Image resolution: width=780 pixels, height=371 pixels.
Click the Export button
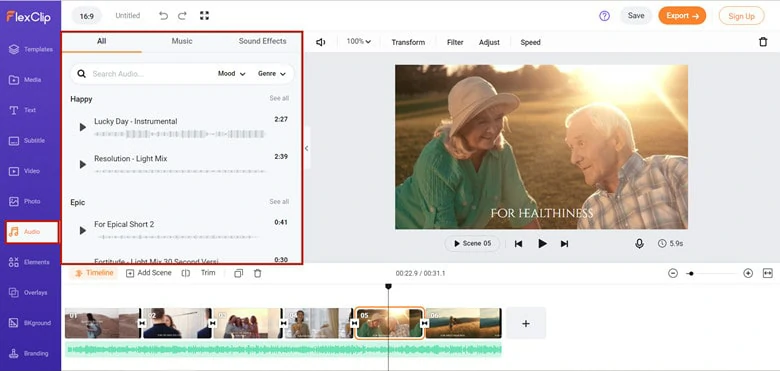[682, 16]
